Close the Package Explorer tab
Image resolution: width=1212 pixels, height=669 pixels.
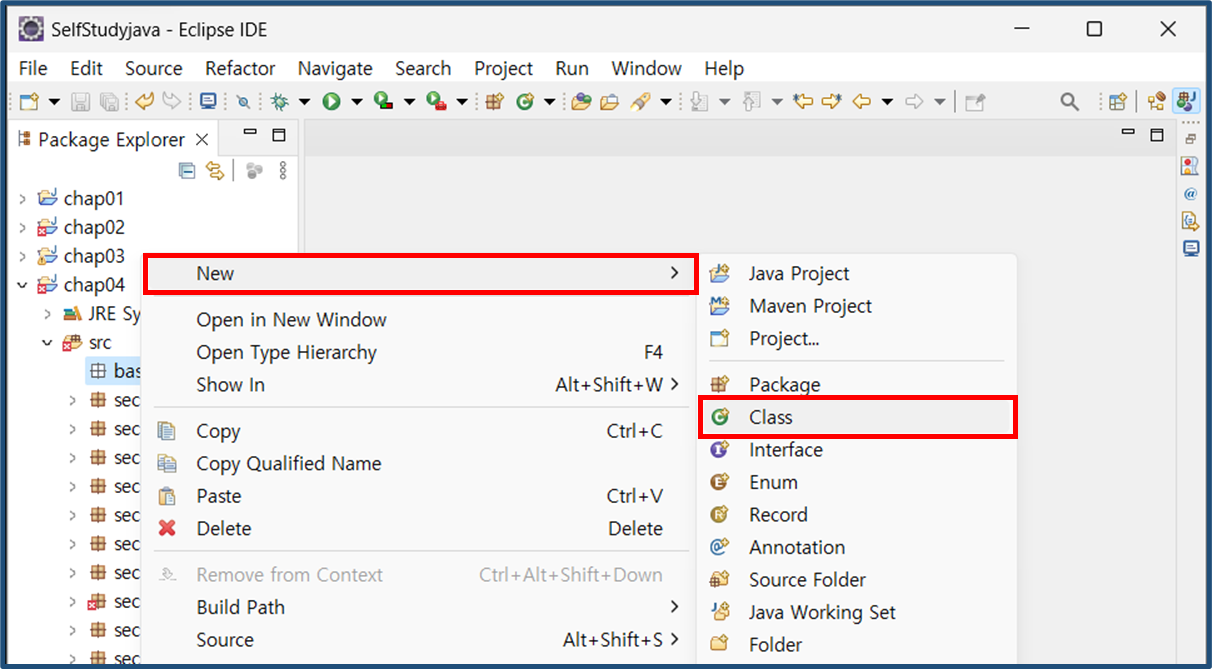tap(201, 139)
